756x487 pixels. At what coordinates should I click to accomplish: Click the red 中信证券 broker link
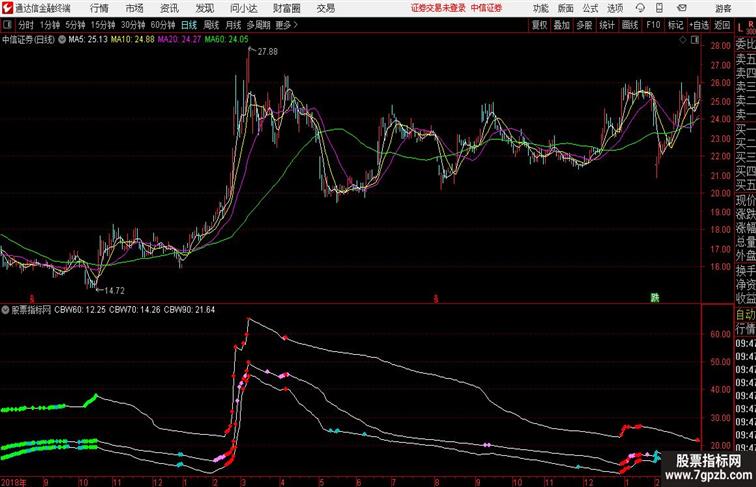[x=486, y=8]
